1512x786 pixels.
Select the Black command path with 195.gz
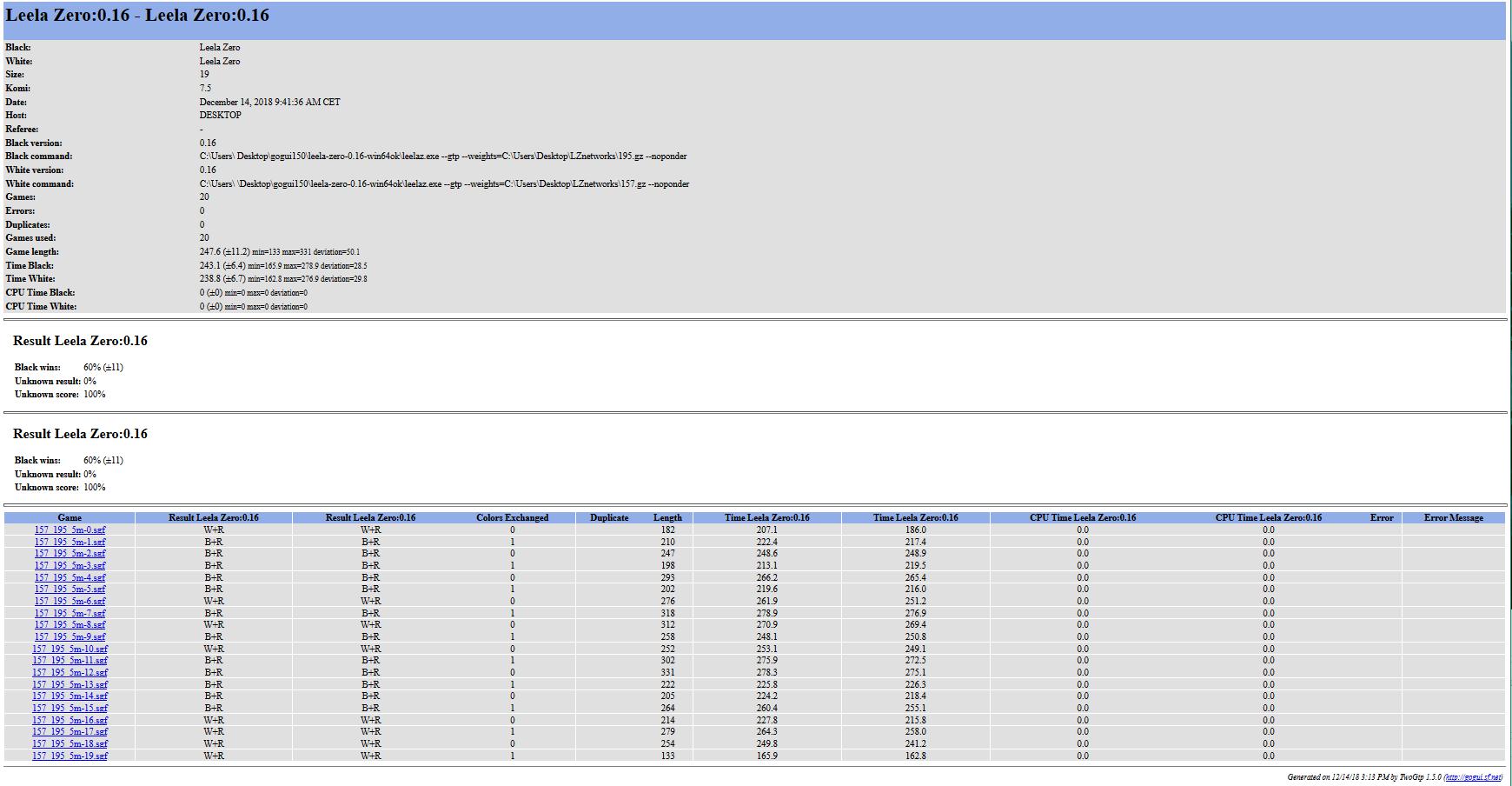click(443, 157)
